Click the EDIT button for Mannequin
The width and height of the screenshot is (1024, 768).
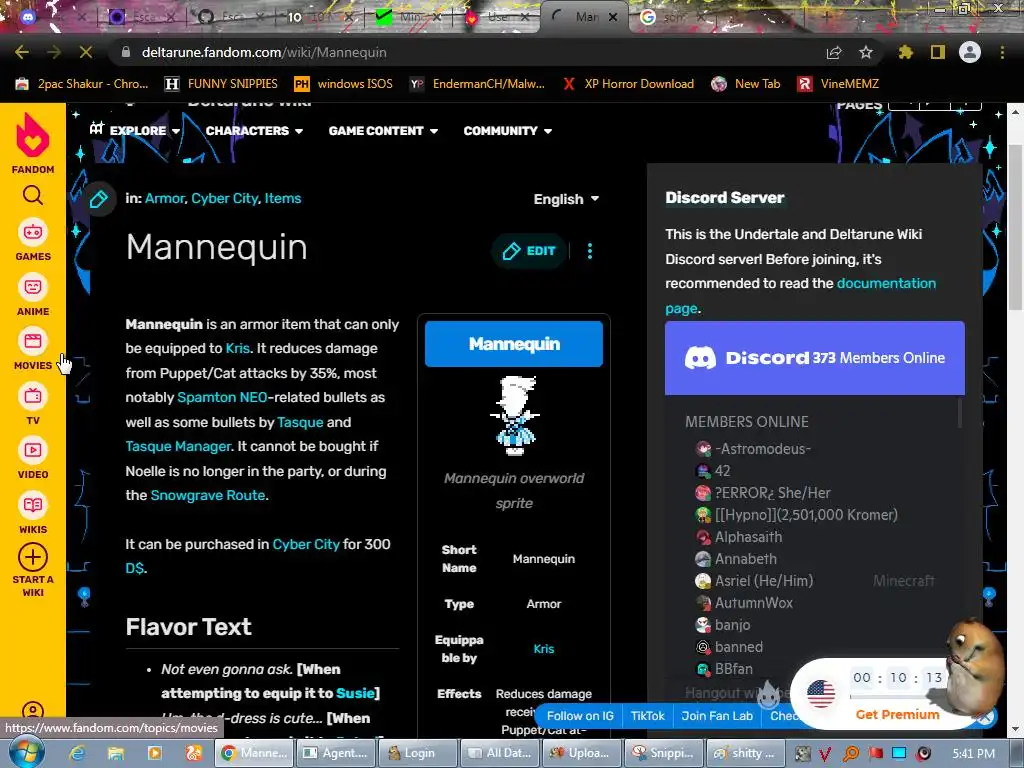click(x=530, y=251)
